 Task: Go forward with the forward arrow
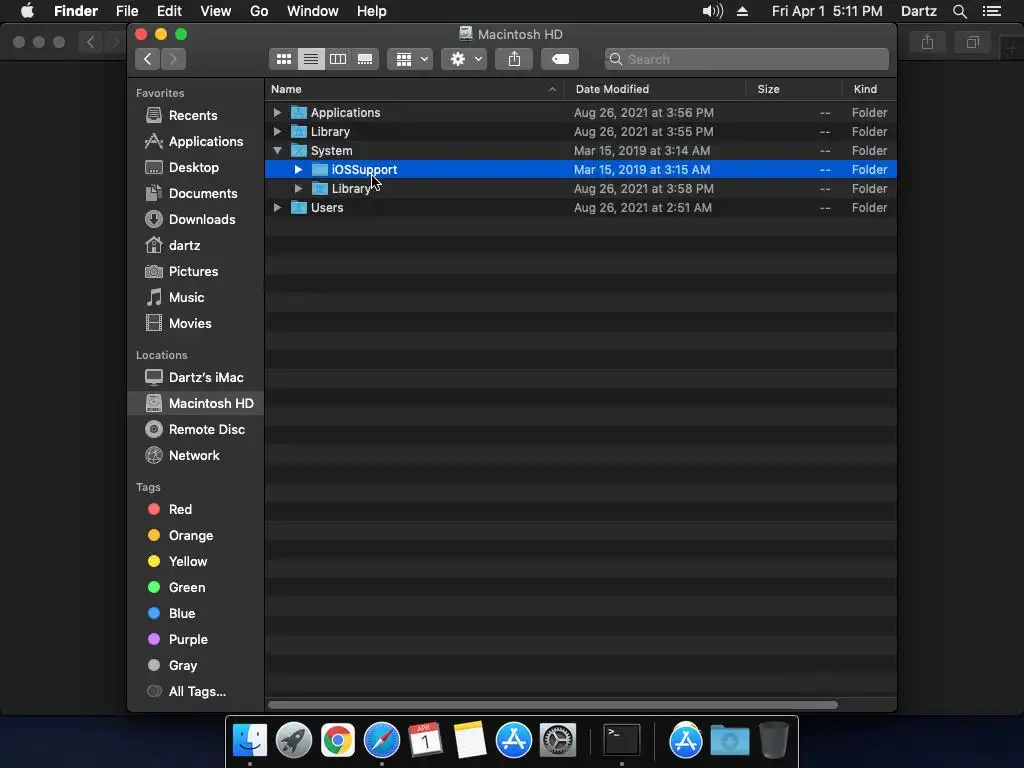[x=173, y=59]
